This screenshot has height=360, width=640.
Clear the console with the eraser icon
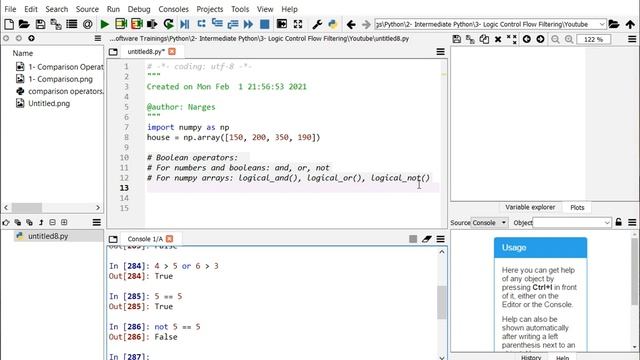pos(427,239)
